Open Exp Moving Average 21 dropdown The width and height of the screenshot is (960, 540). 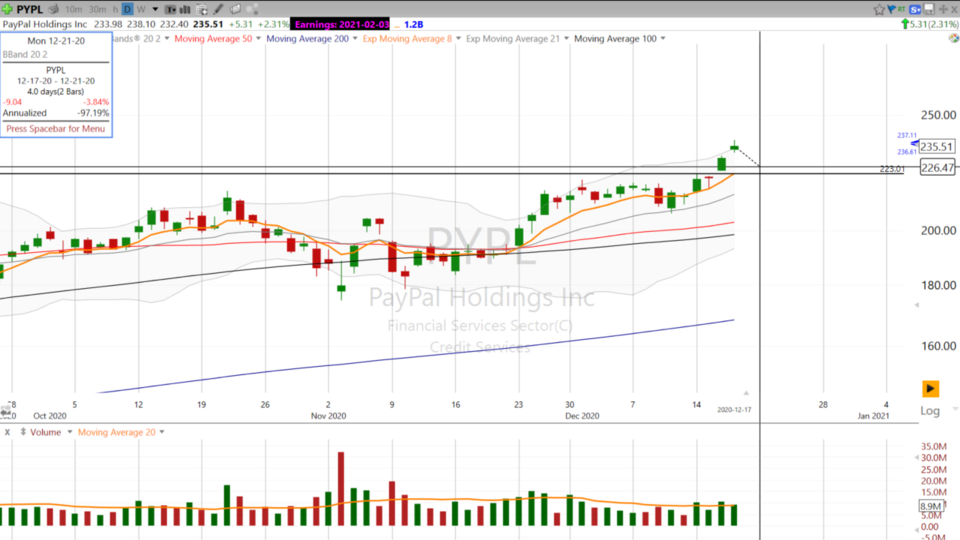566,39
